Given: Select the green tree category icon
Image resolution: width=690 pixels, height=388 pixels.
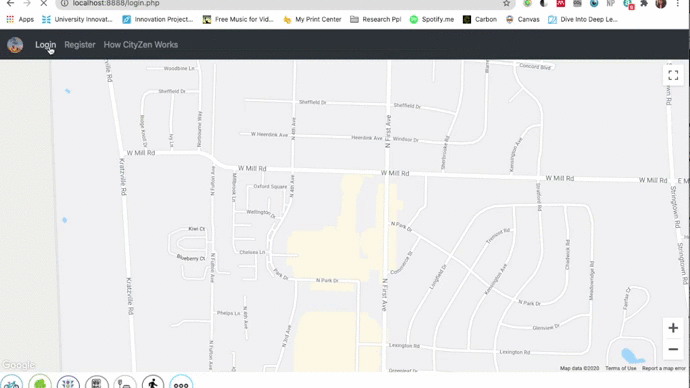Looking at the screenshot, I should tap(40, 382).
